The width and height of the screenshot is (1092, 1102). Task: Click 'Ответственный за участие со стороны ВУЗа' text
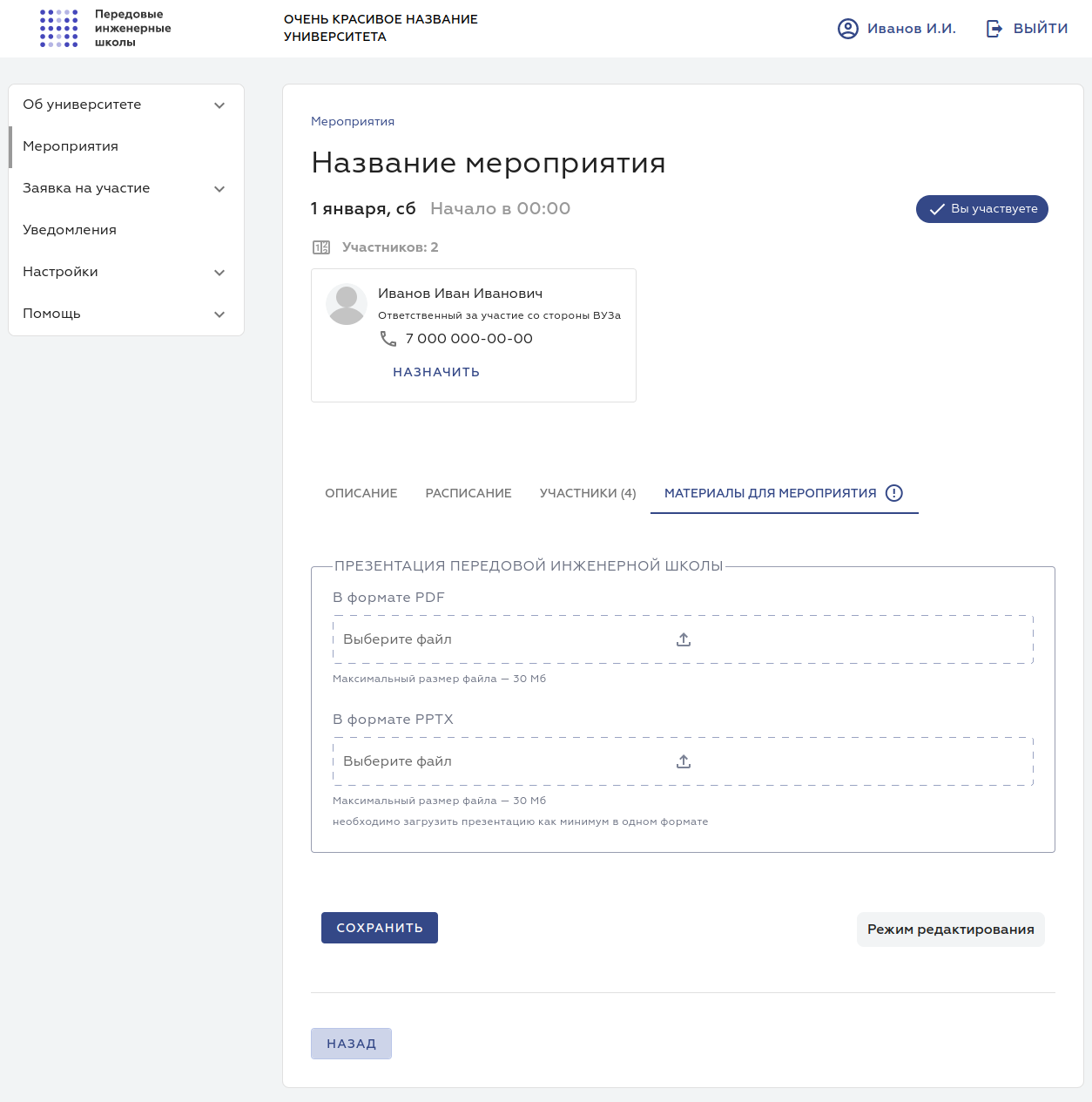[x=499, y=315]
